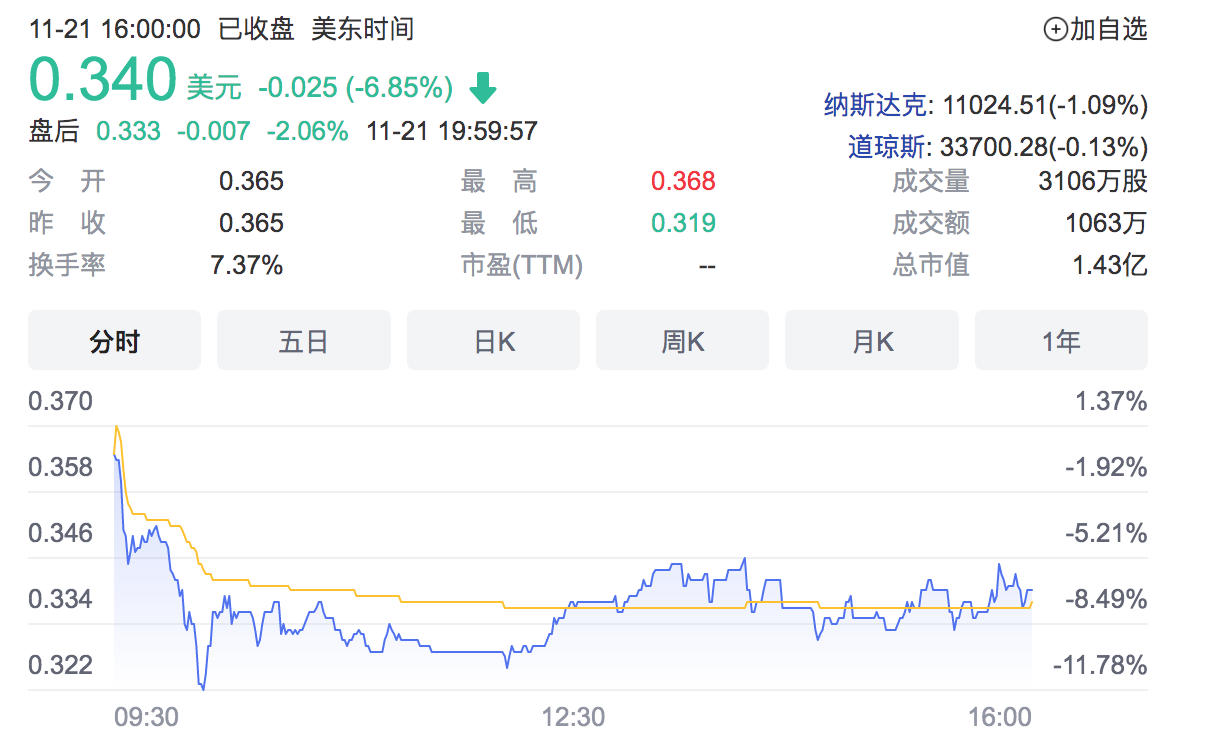Click the 0.346 price axis label
The height and width of the screenshot is (752, 1218).
point(60,533)
